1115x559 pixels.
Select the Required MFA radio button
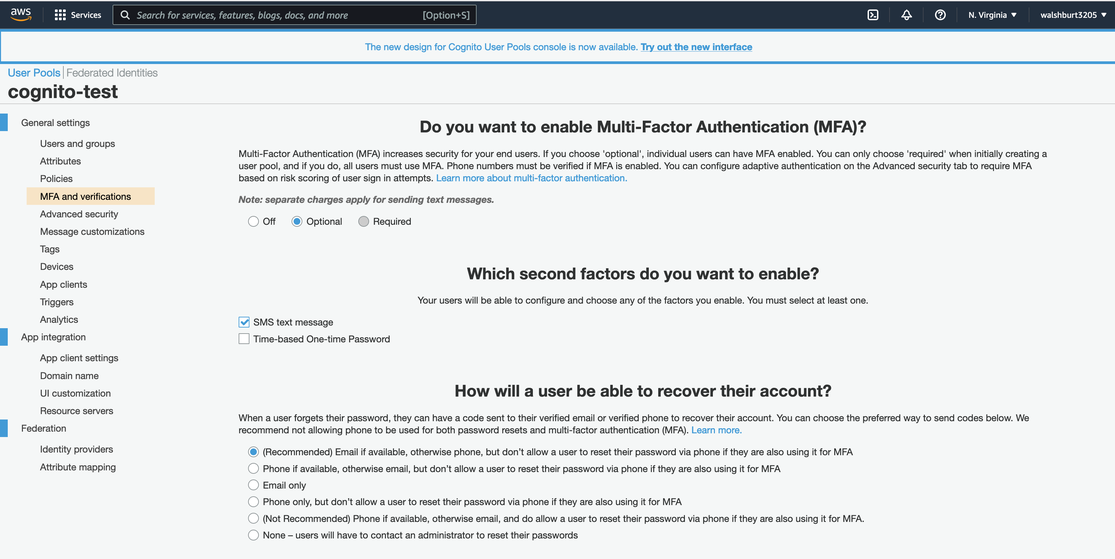point(364,222)
